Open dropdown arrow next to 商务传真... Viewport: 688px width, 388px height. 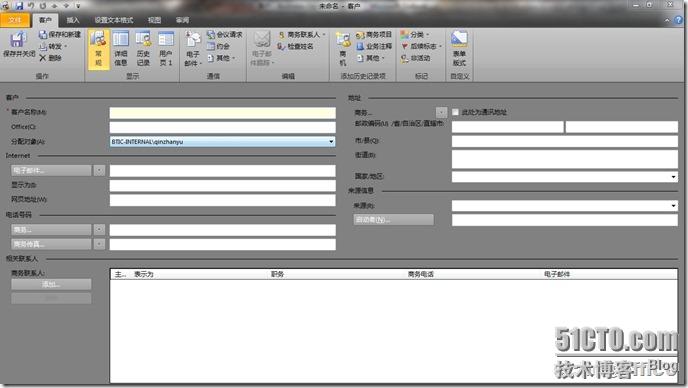coord(100,244)
